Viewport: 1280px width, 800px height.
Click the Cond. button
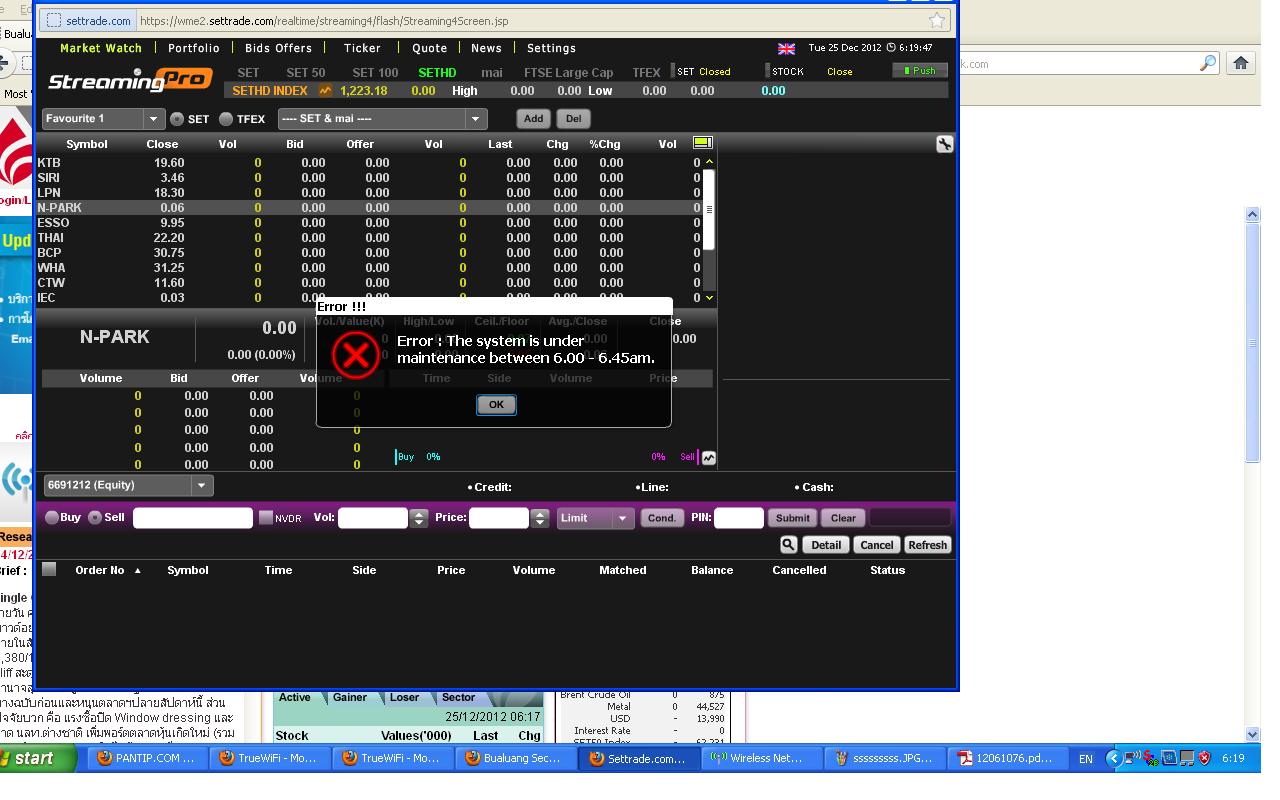click(x=662, y=518)
